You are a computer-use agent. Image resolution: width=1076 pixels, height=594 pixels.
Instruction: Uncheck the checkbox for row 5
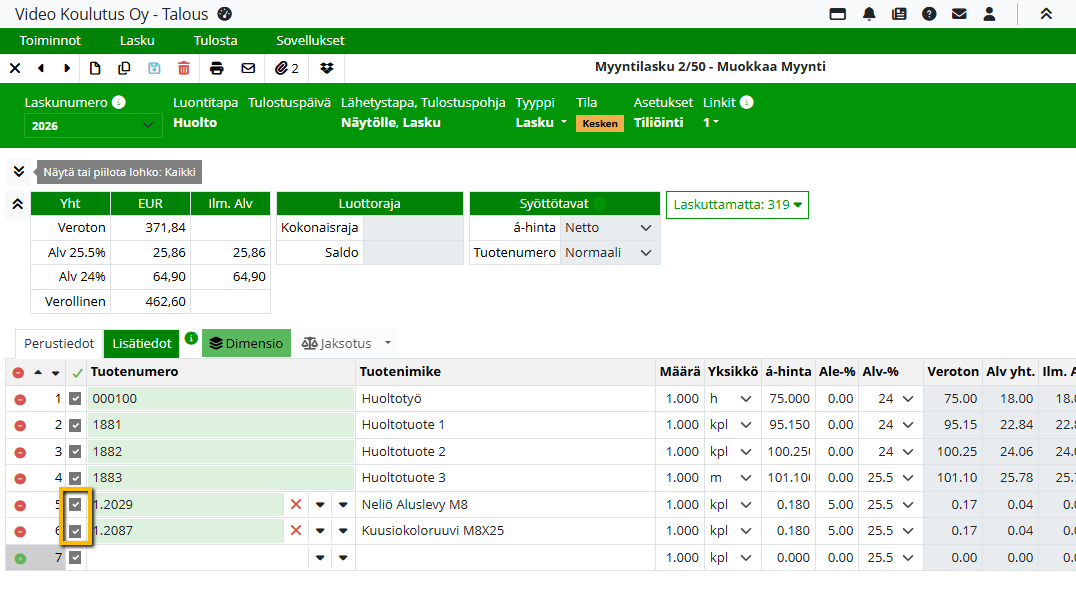coord(76,505)
